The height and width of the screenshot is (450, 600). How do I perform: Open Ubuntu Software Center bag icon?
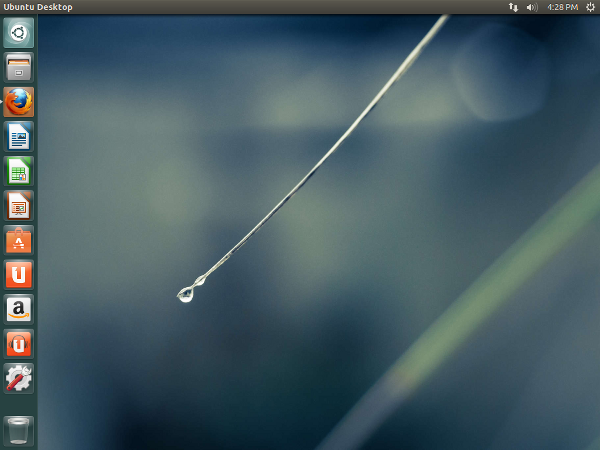[x=18, y=240]
